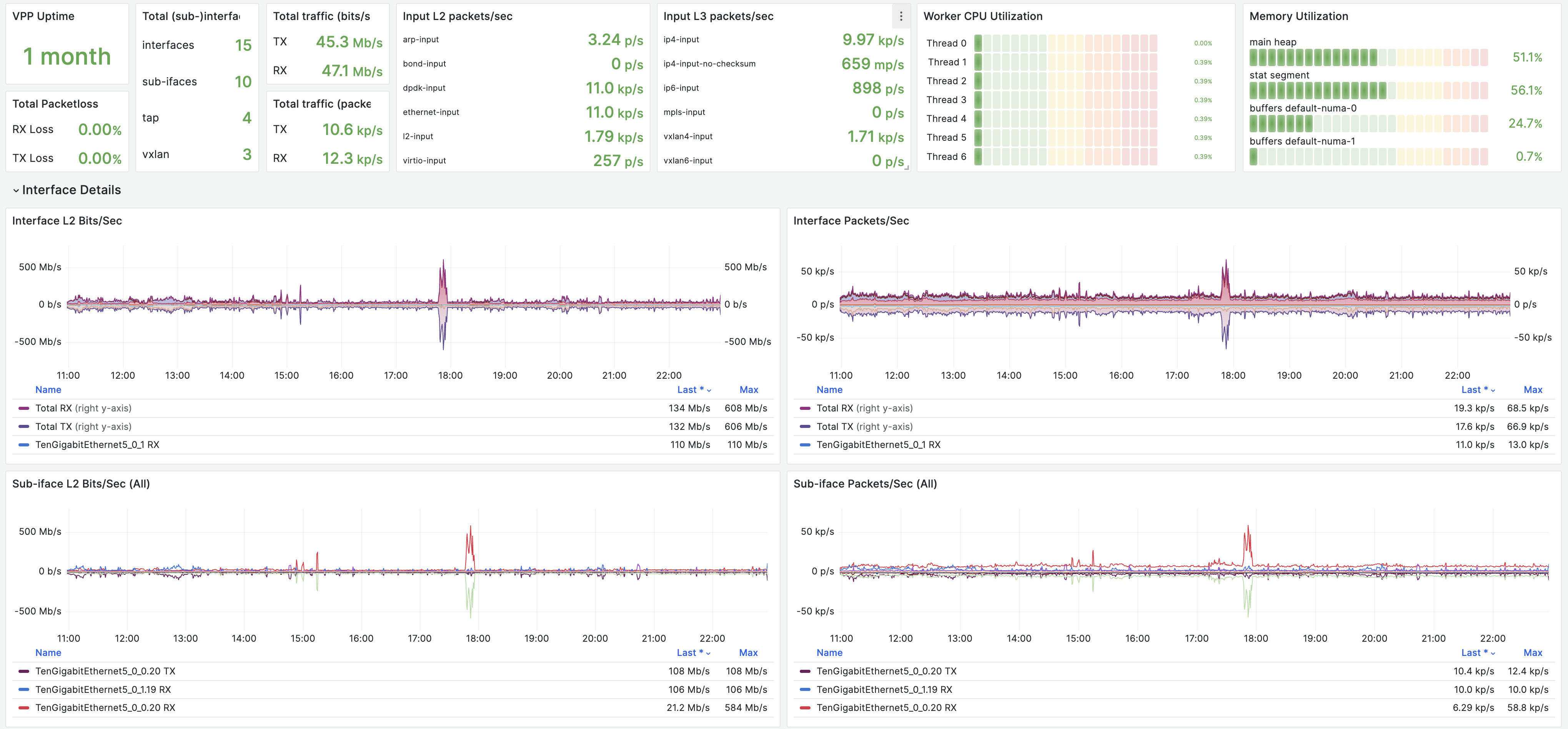The height and width of the screenshot is (729, 1568).
Task: Click Name column header in Sub-iface L2 Bits/Sec legend
Action: click(x=48, y=652)
